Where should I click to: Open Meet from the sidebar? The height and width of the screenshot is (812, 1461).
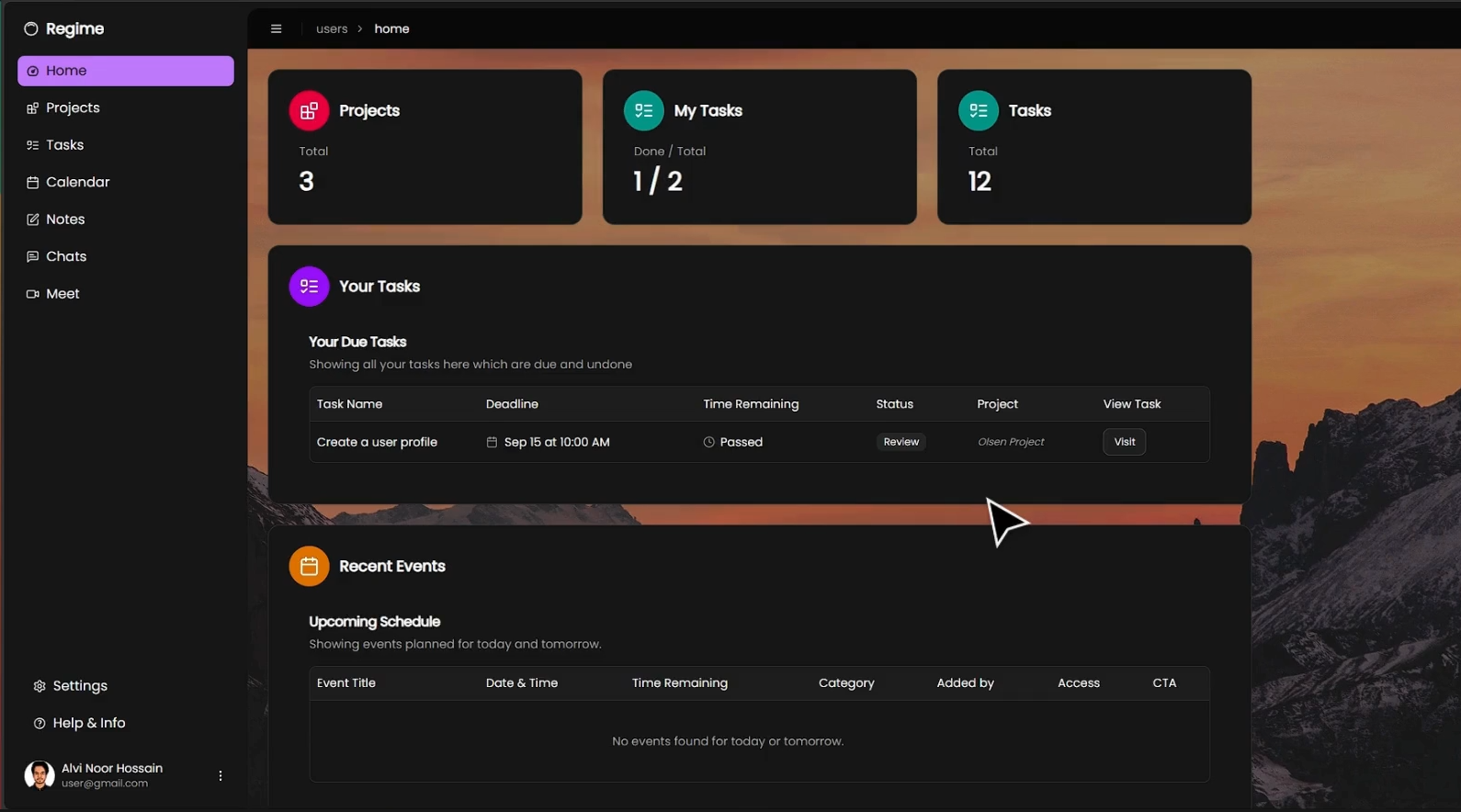tap(126, 294)
